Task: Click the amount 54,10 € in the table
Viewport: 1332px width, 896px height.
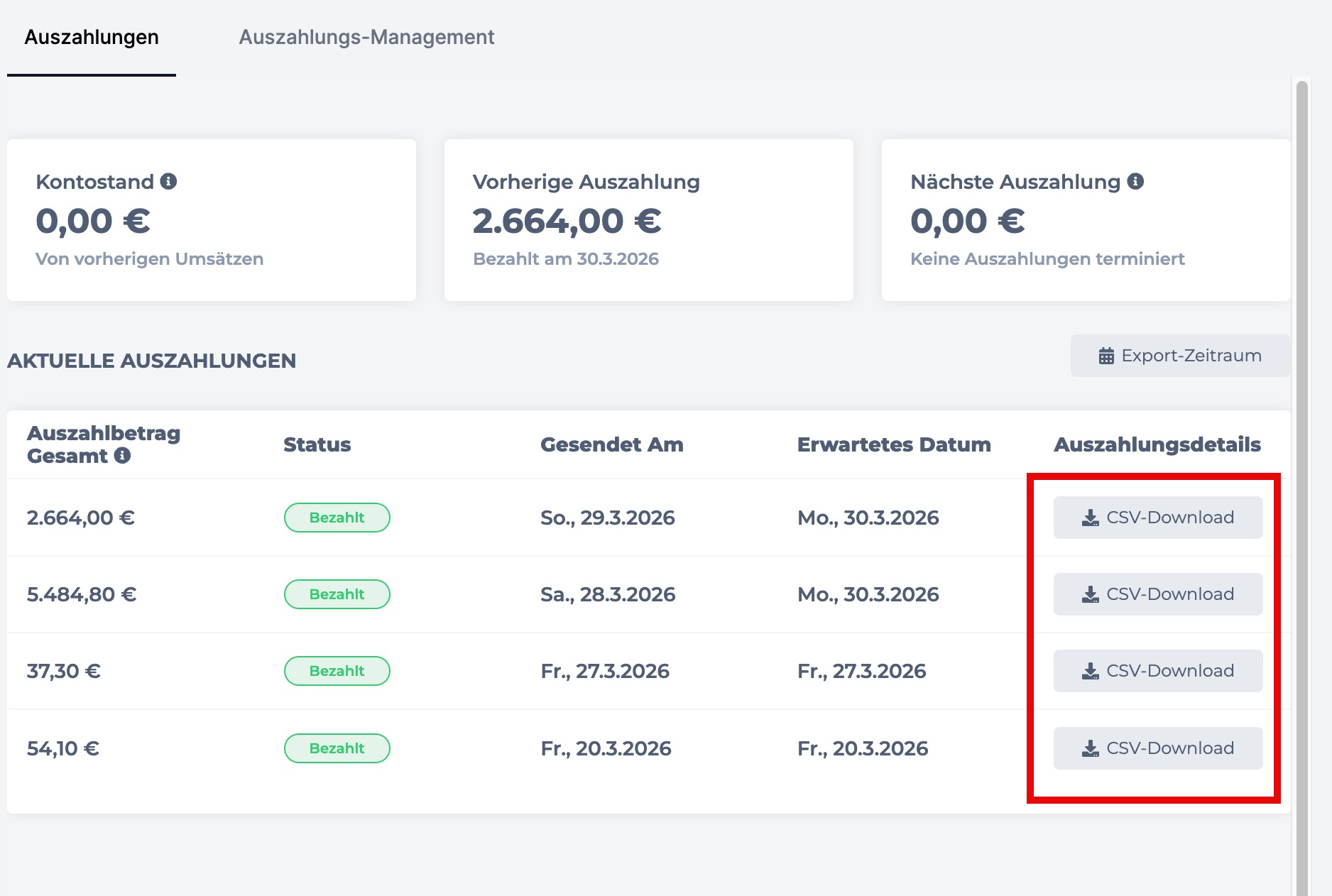Action: tap(63, 748)
